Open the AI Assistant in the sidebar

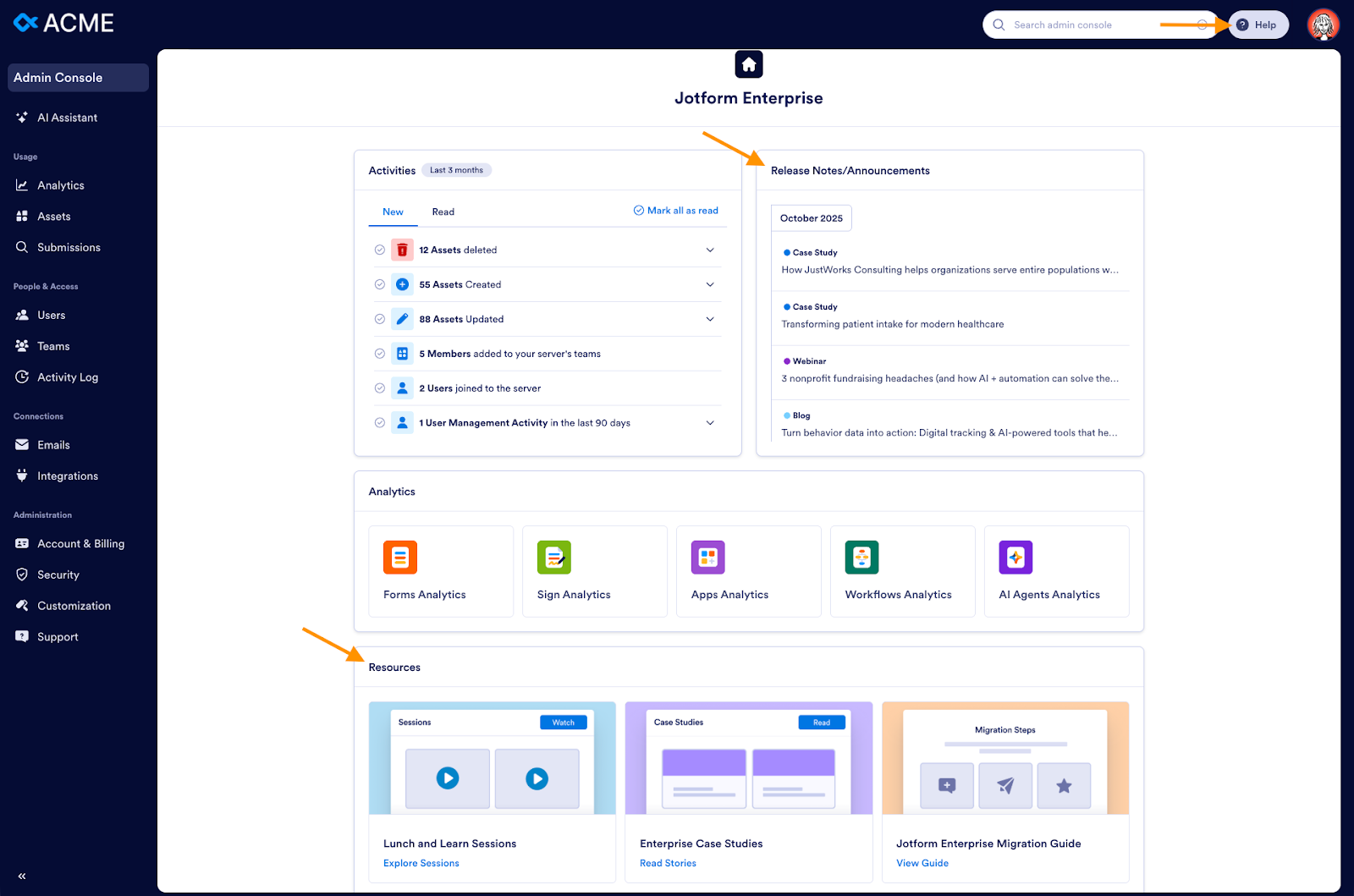(x=67, y=117)
